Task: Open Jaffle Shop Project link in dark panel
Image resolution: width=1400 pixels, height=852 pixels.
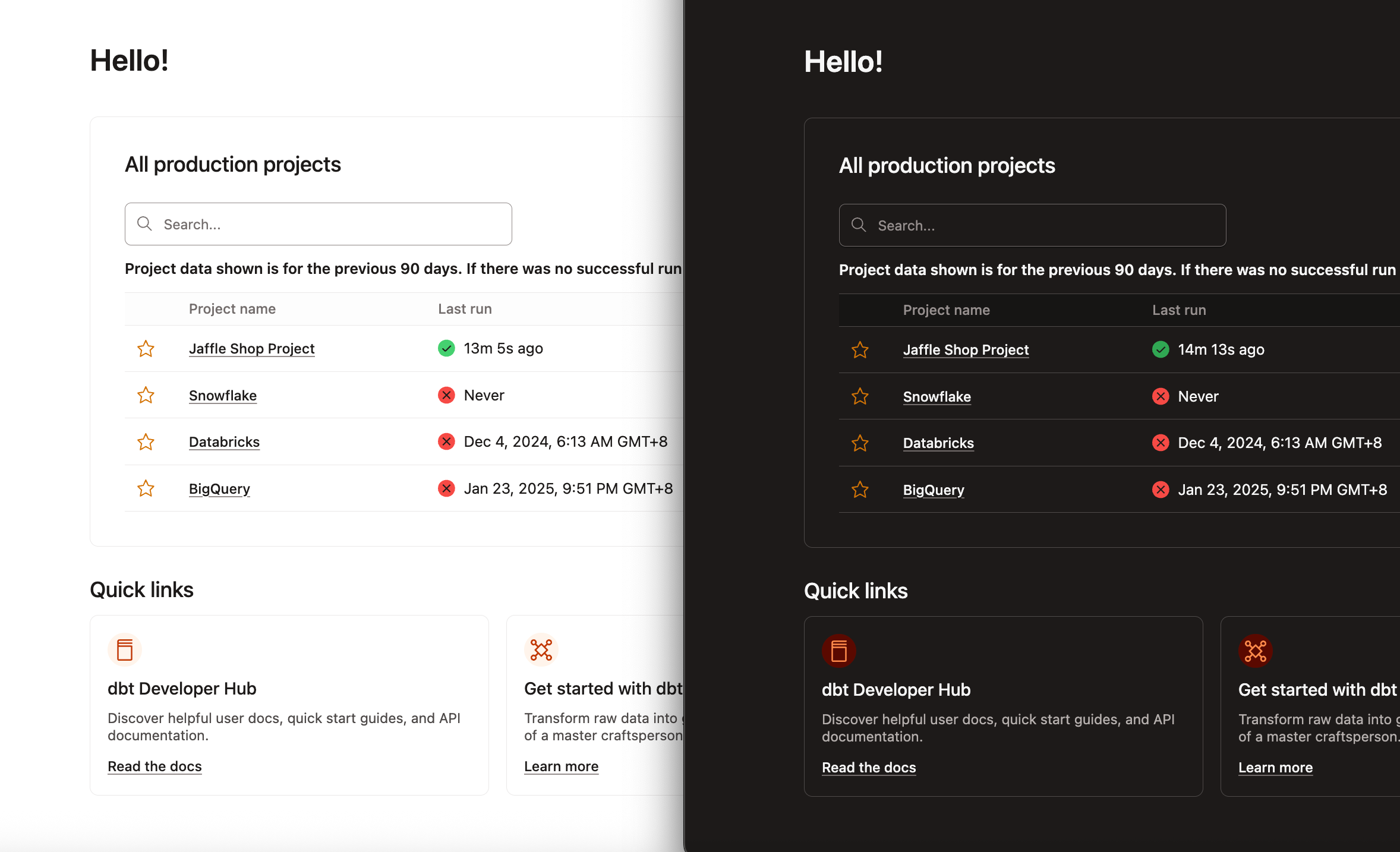Action: [966, 350]
